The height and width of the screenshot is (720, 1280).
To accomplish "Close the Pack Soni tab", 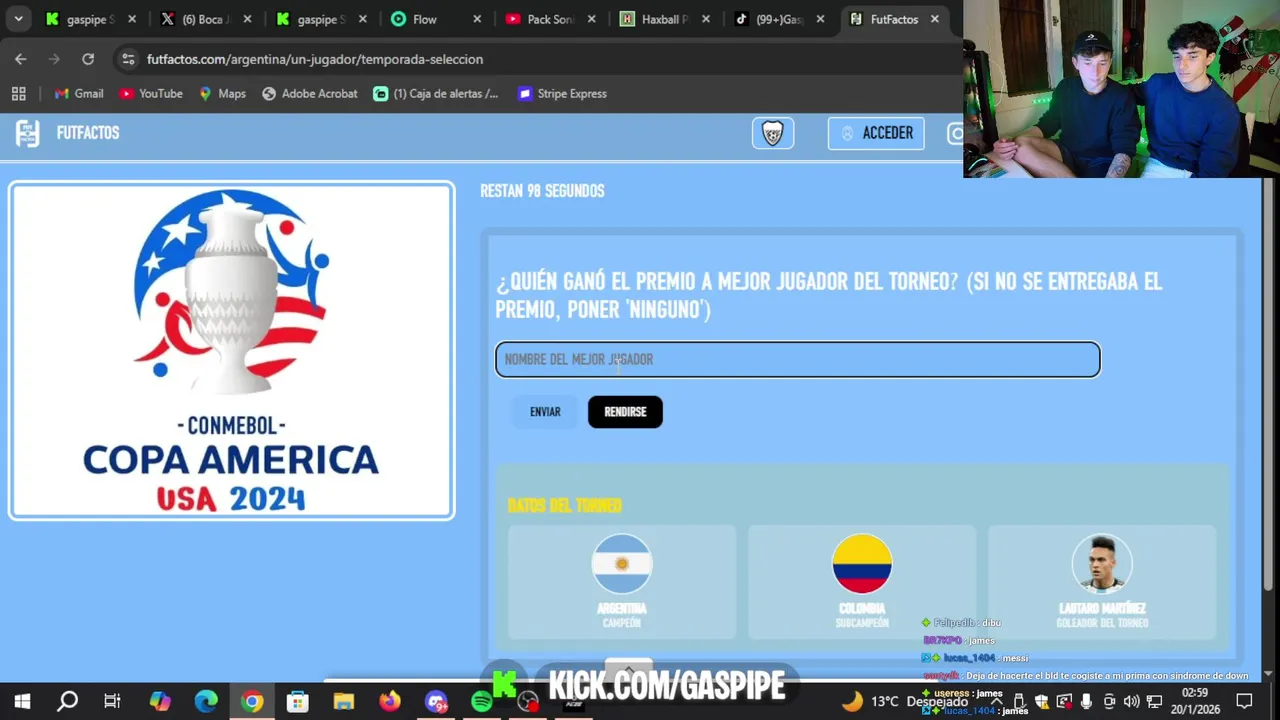I will pyautogui.click(x=592, y=19).
